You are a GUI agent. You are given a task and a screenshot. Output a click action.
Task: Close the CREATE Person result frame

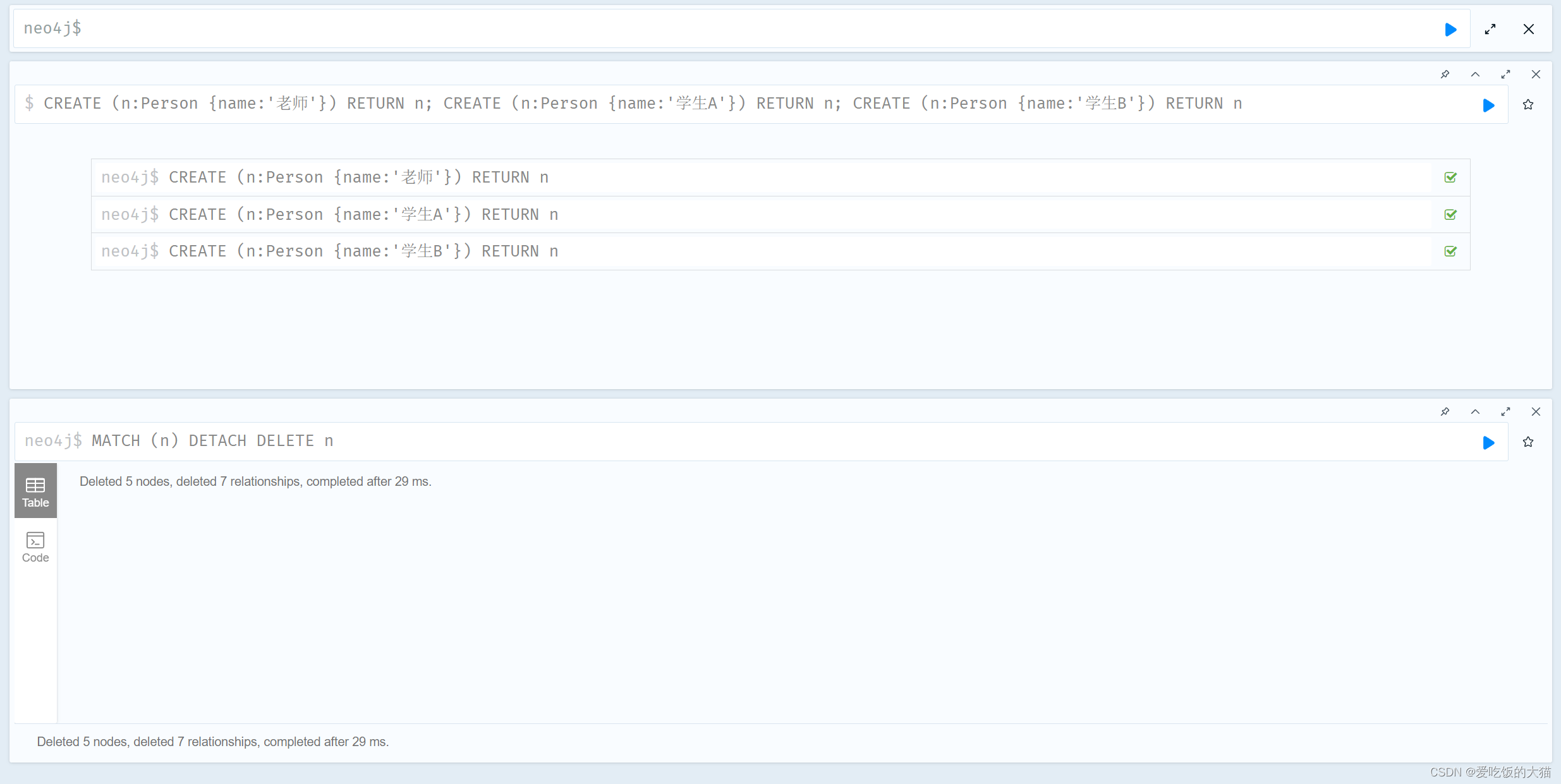(1536, 75)
